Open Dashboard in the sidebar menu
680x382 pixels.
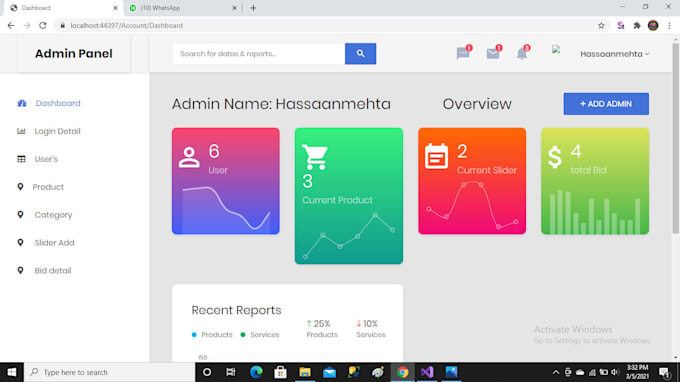pos(58,103)
